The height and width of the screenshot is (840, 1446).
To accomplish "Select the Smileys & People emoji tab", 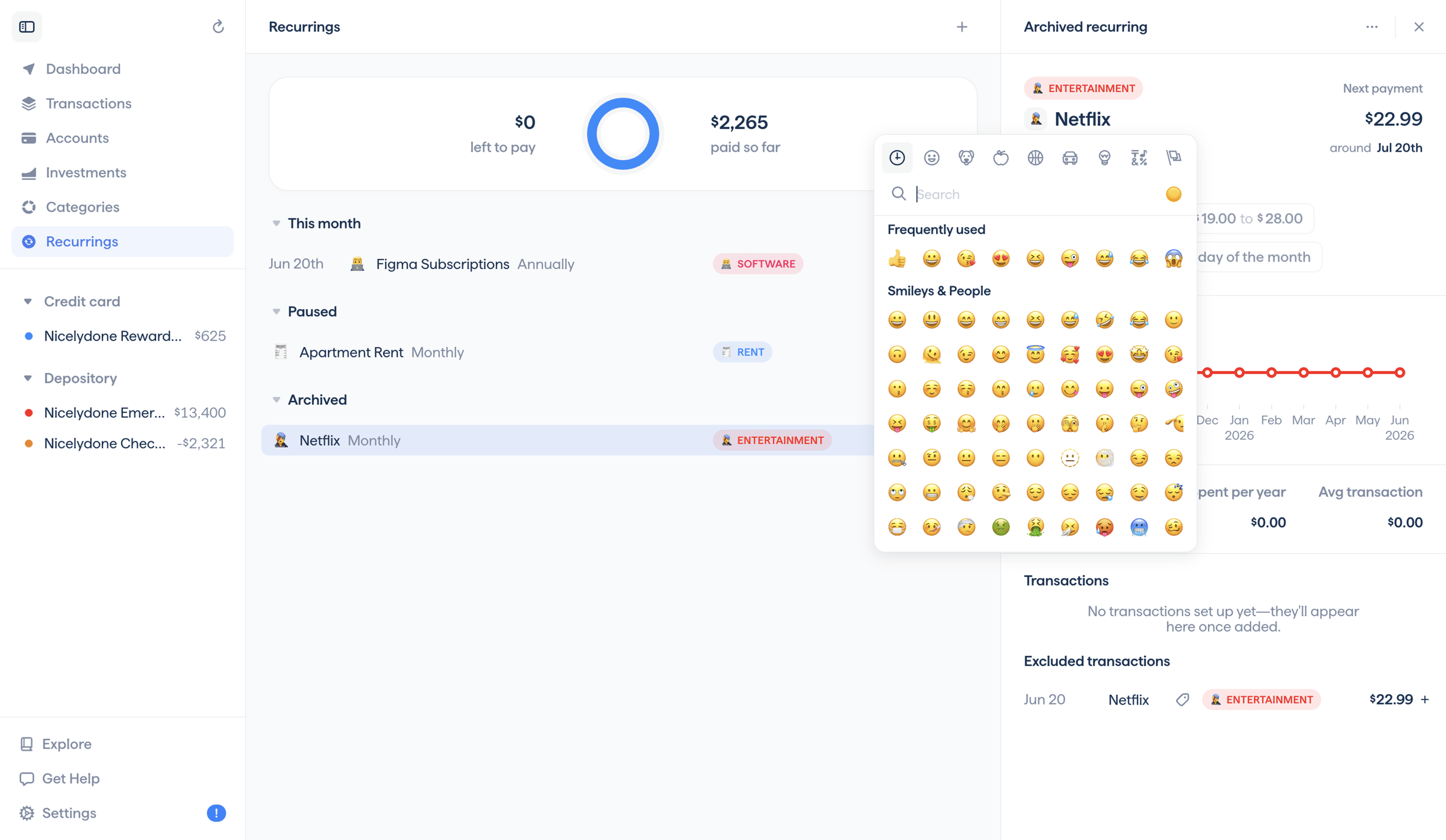I will pos(931,158).
